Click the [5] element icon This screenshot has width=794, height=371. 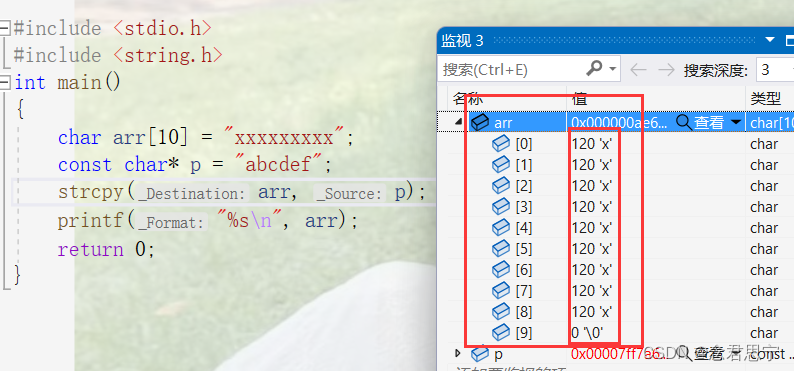click(501, 249)
